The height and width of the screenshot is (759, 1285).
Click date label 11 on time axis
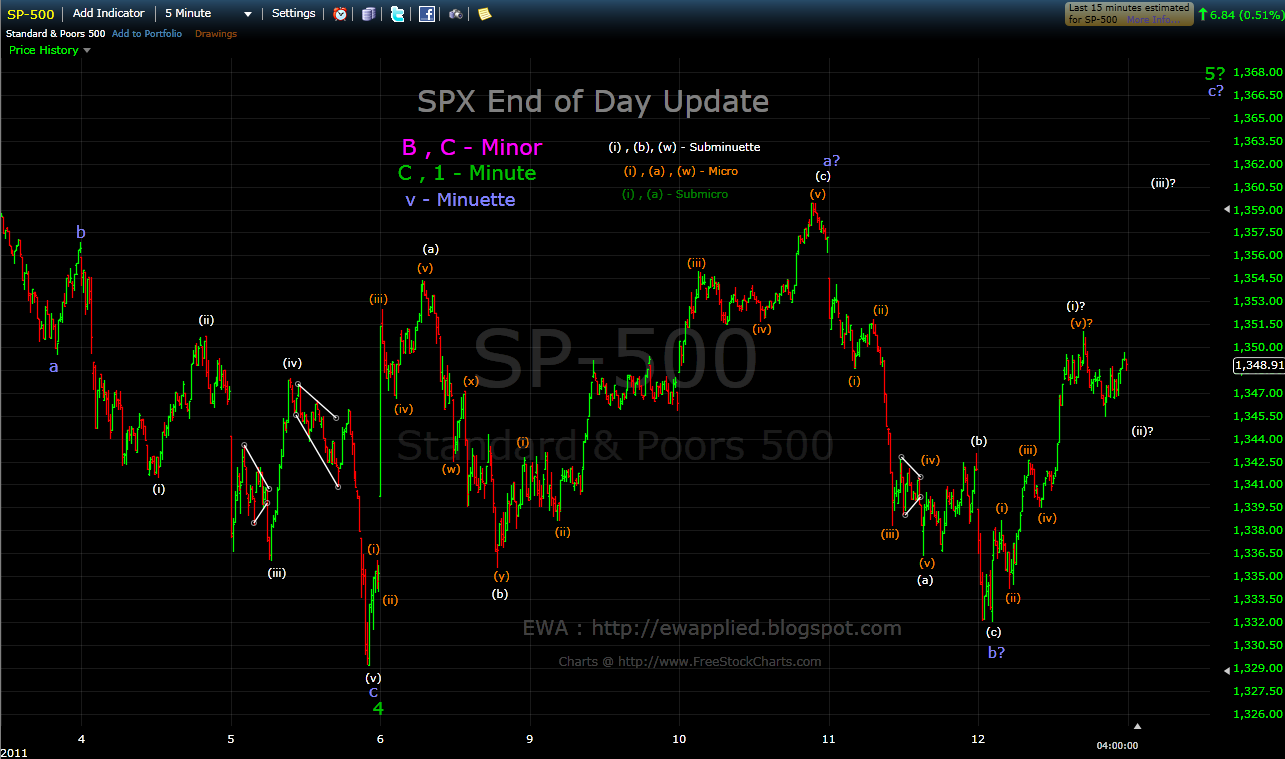[x=828, y=739]
